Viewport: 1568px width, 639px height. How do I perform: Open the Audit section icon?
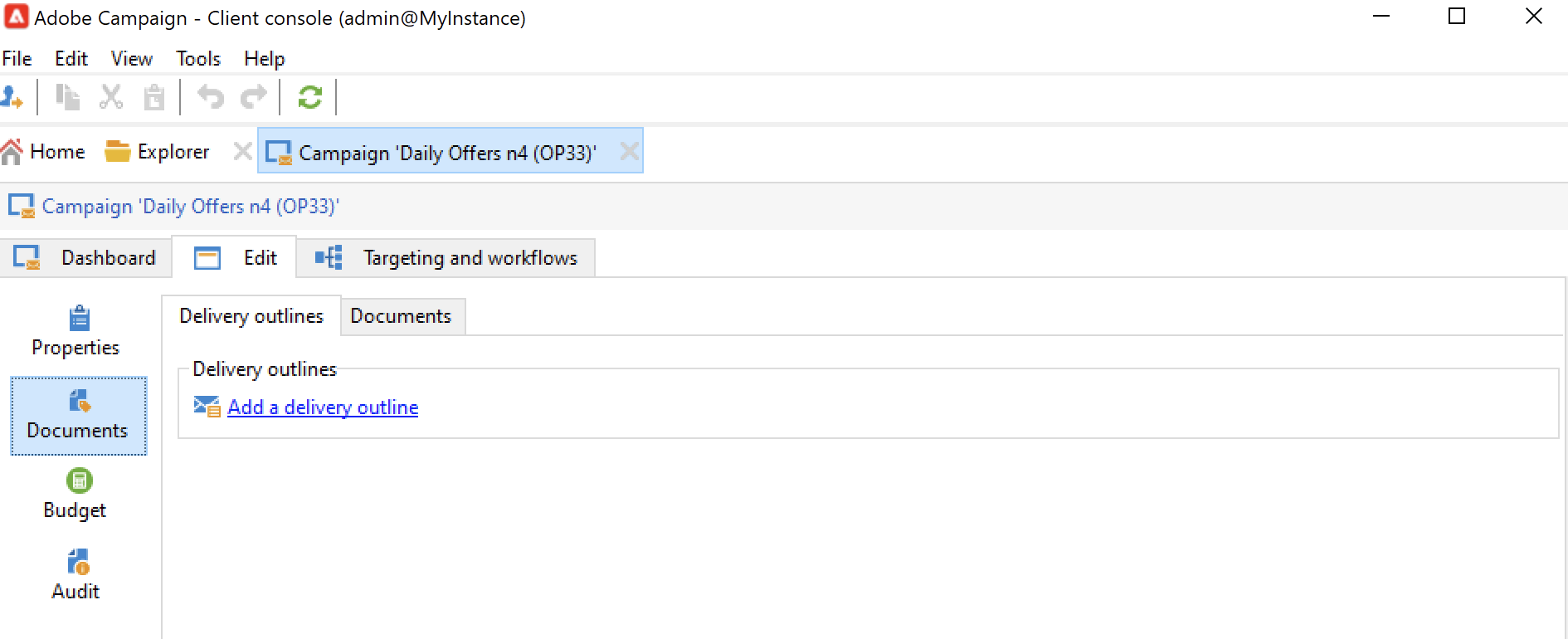tap(78, 563)
